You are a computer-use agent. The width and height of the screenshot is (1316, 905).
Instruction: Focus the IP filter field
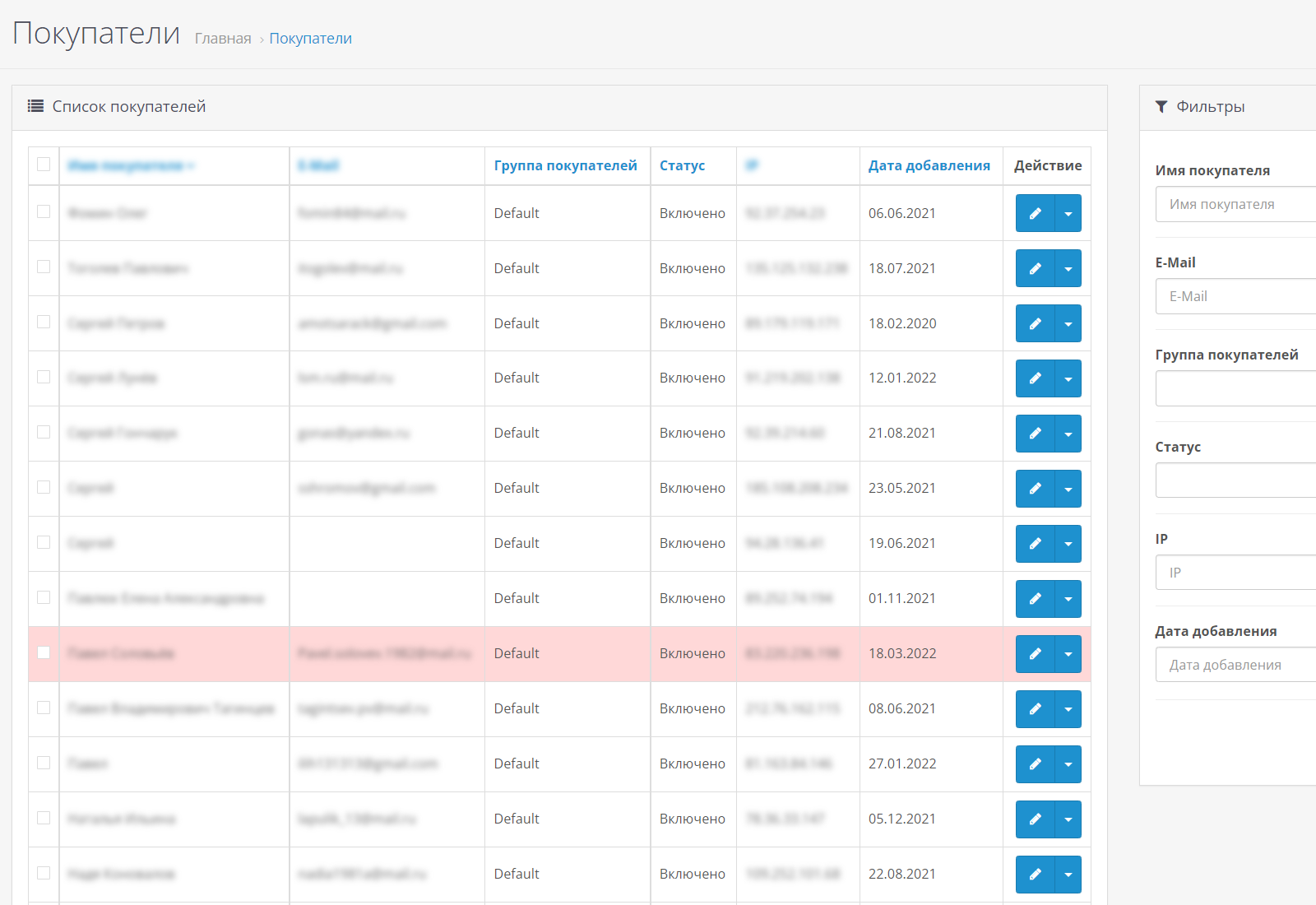click(x=1235, y=573)
